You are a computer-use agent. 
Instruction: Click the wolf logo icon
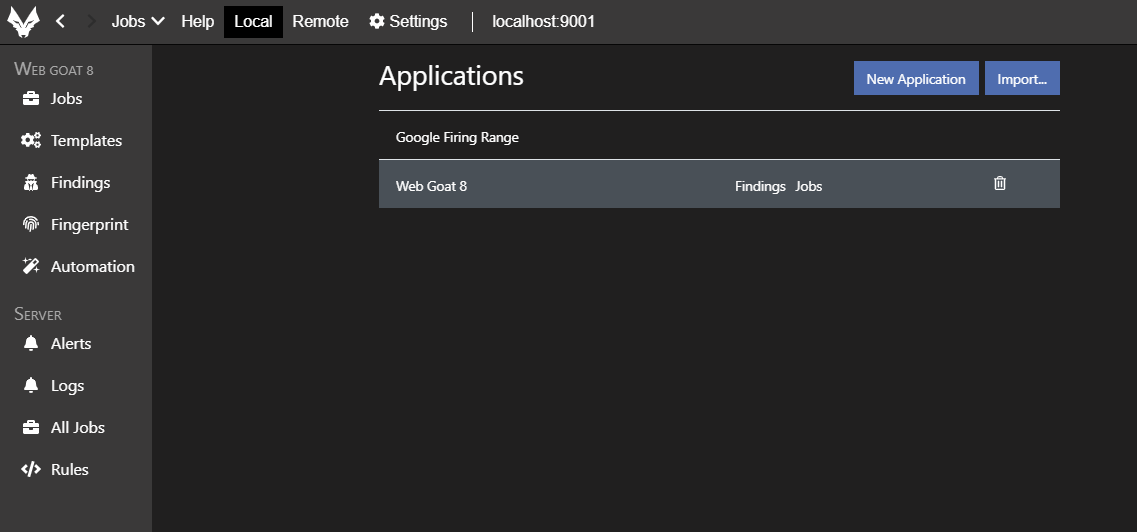(x=23, y=22)
